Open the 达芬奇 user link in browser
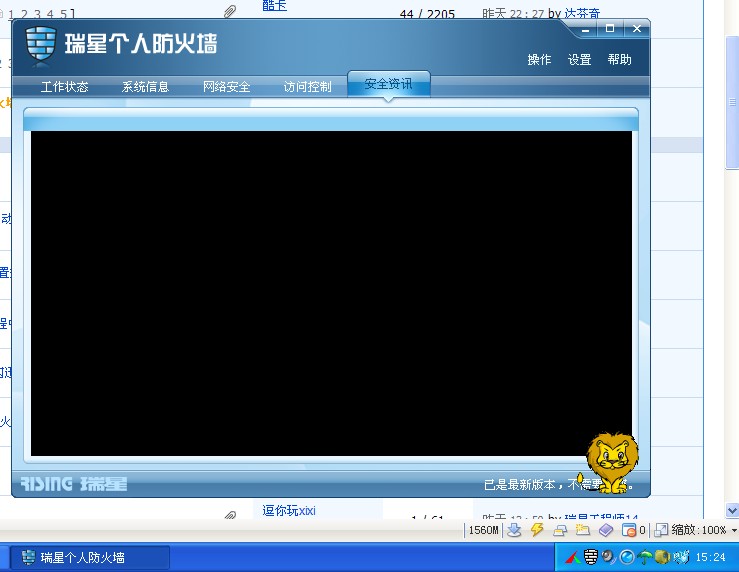The height and width of the screenshot is (572, 739). pyautogui.click(x=583, y=14)
